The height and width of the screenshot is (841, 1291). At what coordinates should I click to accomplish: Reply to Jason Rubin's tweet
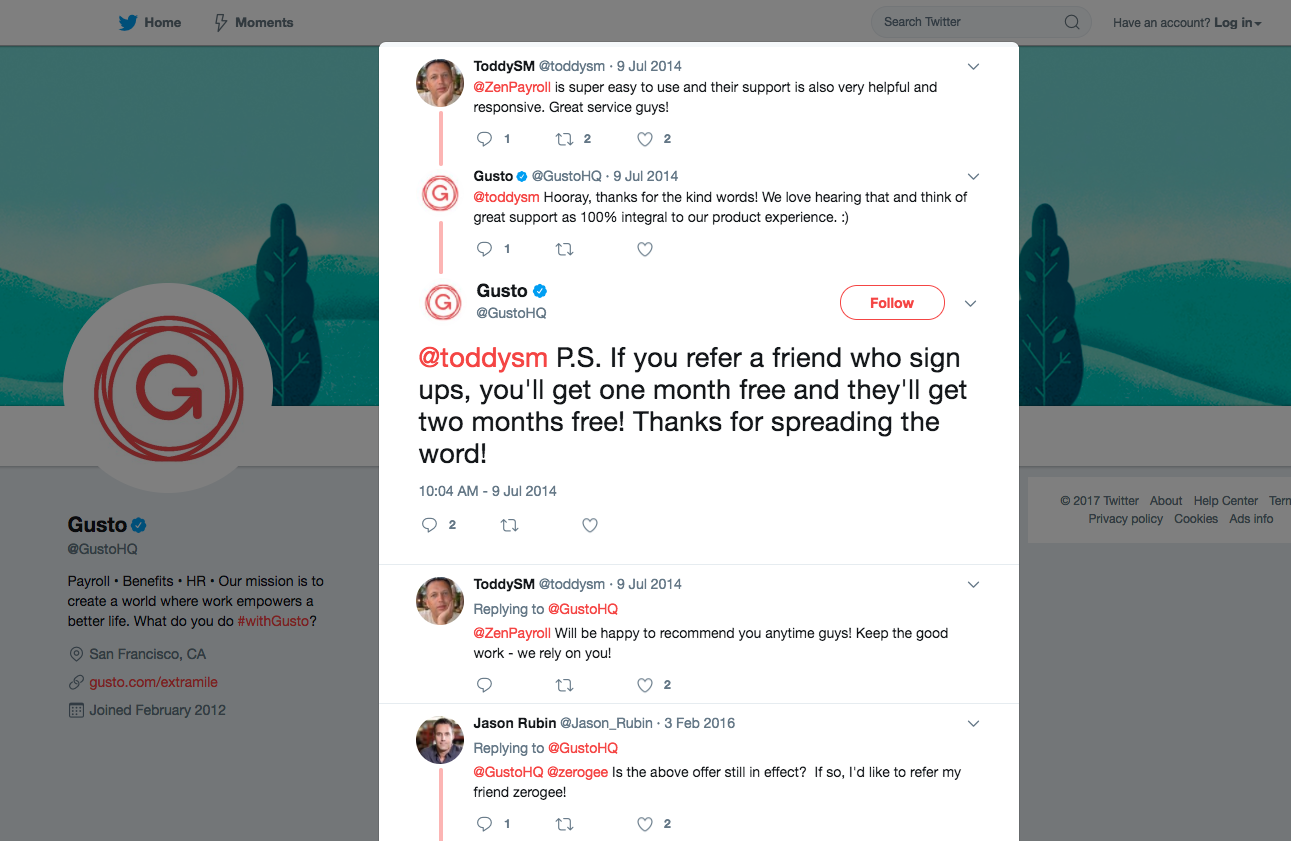485,824
